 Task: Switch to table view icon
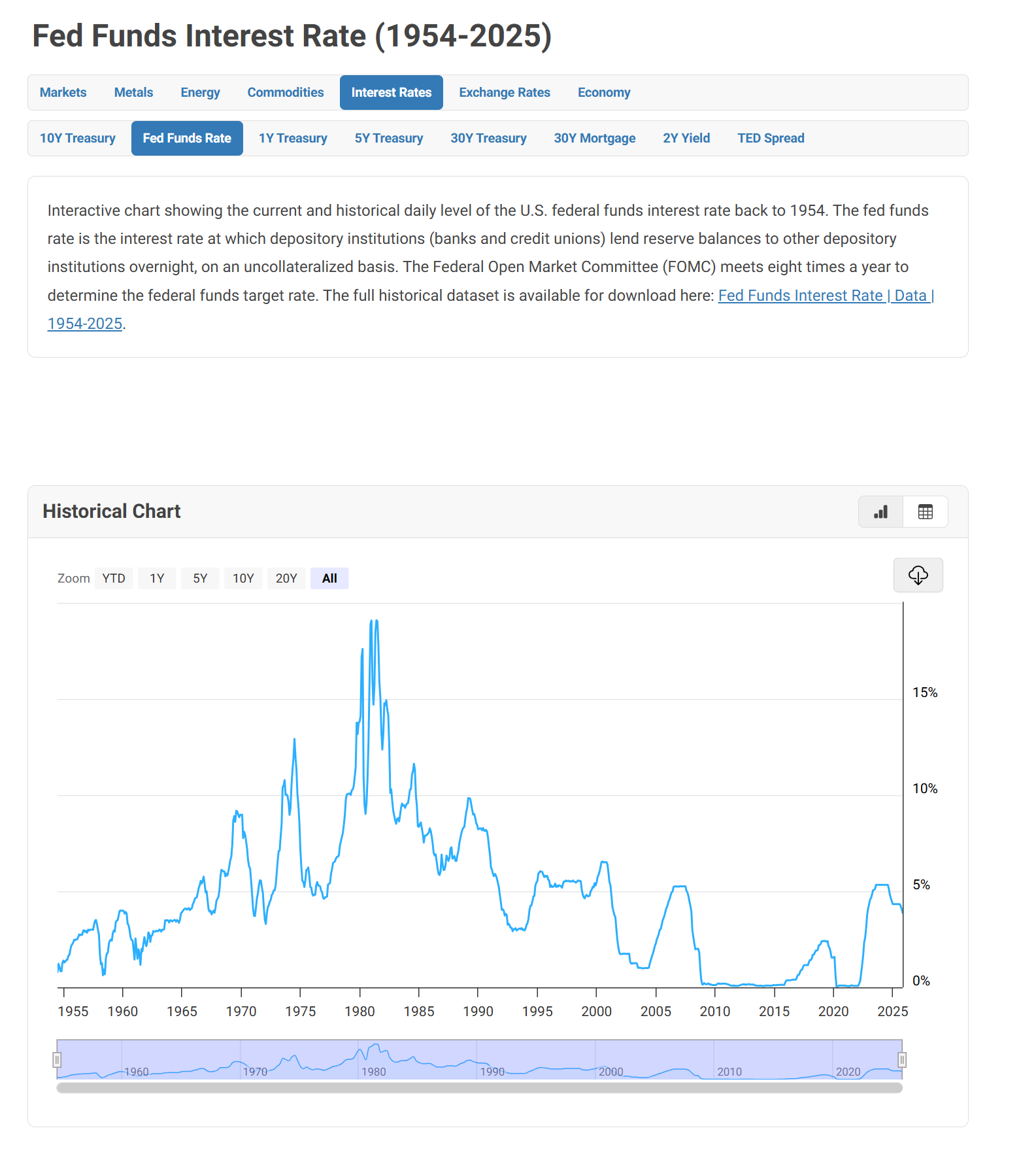[925, 511]
